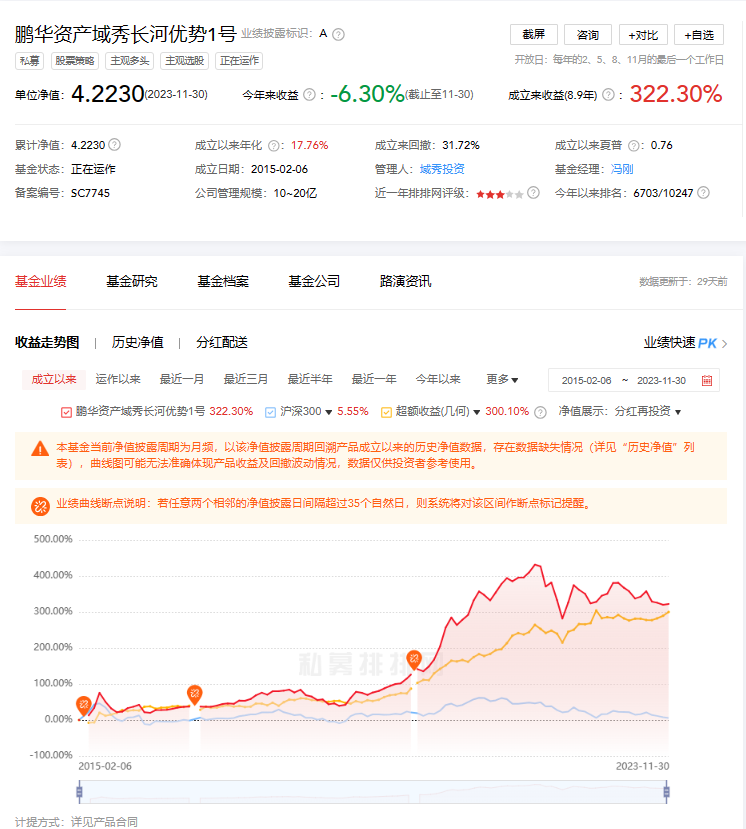Viewport: 746px width, 829px height.
Task: Switch to 基金研究 tab
Action: 132,281
